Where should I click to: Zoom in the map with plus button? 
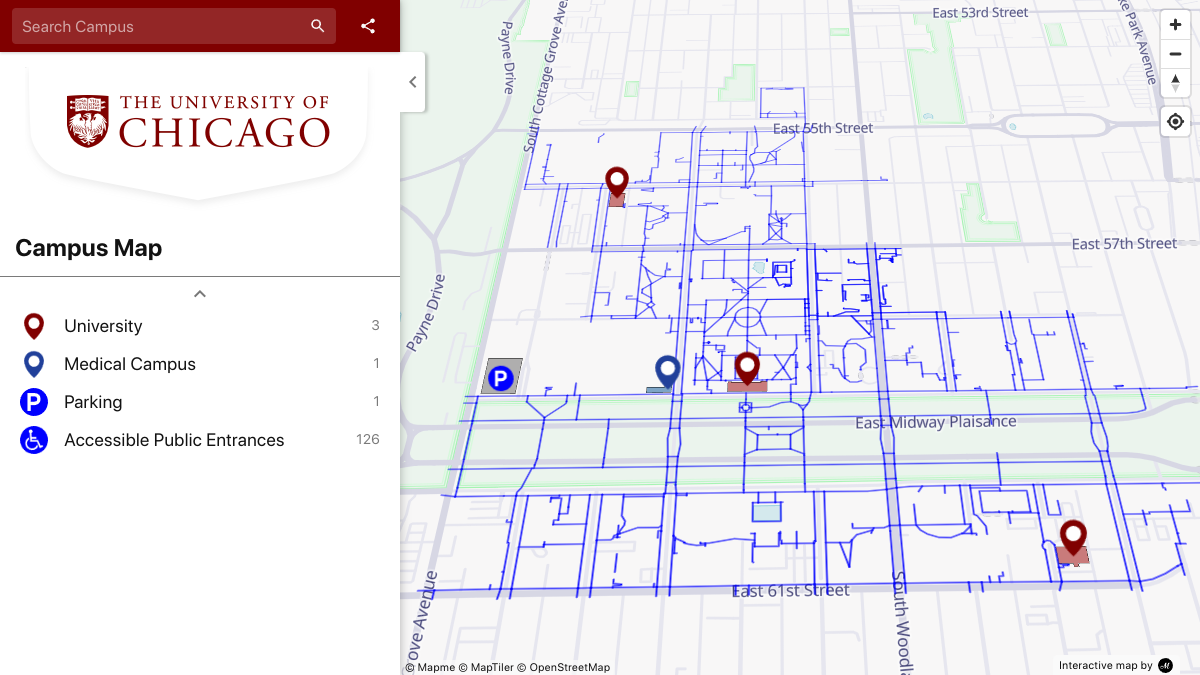click(x=1175, y=25)
